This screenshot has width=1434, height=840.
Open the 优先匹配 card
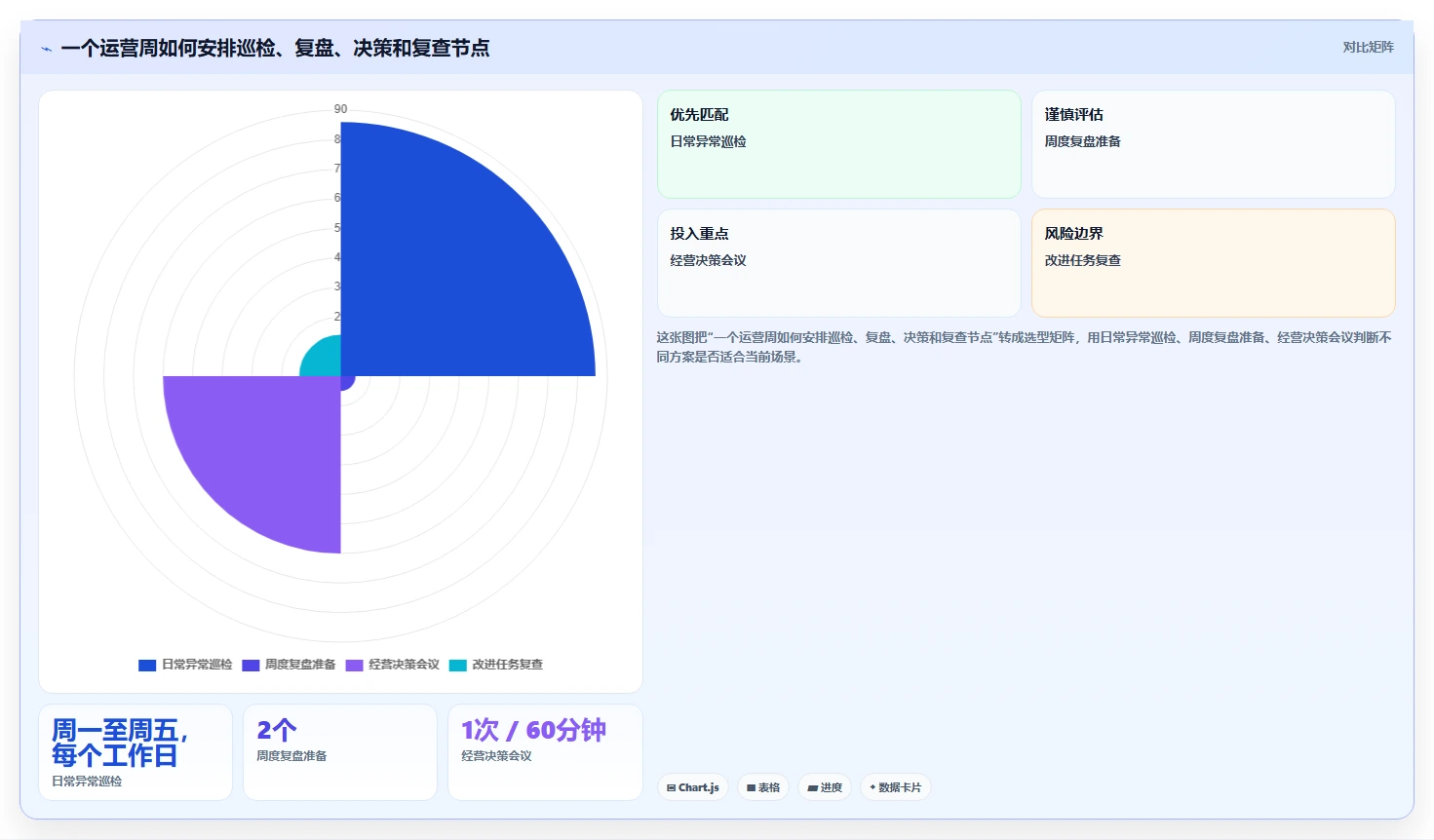839,144
